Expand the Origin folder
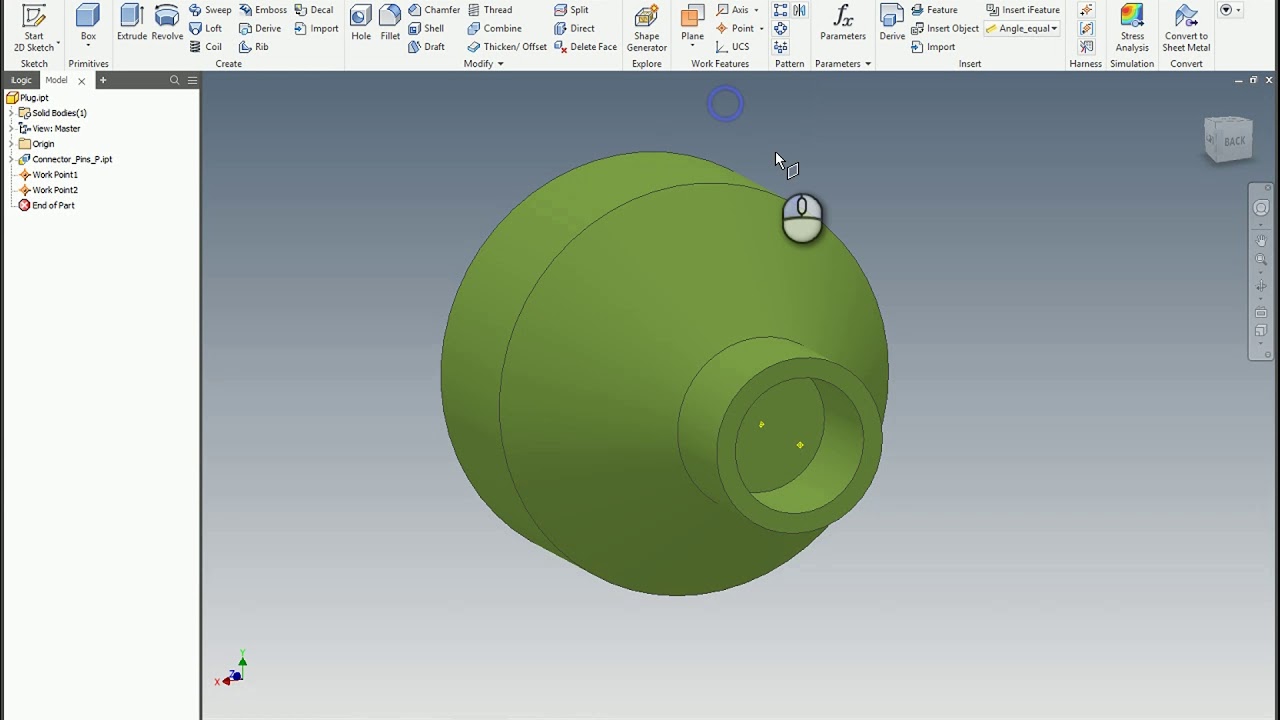The width and height of the screenshot is (1280, 720). coord(11,144)
